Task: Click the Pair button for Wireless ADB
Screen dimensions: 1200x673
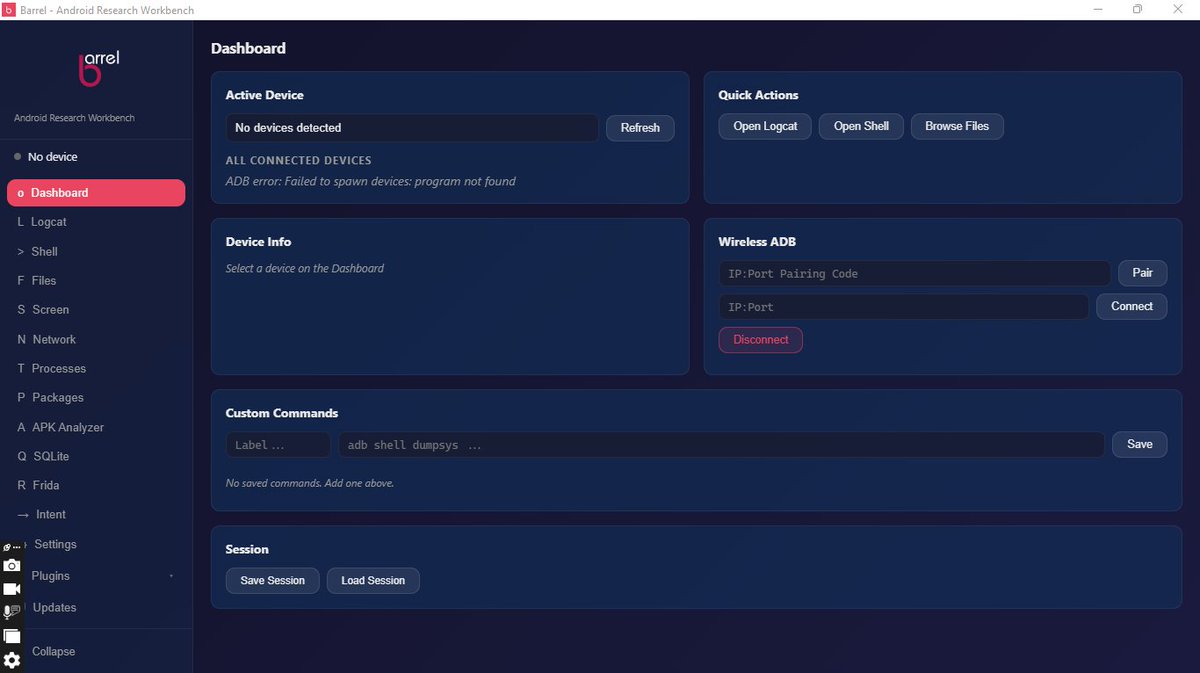Action: 1142,273
